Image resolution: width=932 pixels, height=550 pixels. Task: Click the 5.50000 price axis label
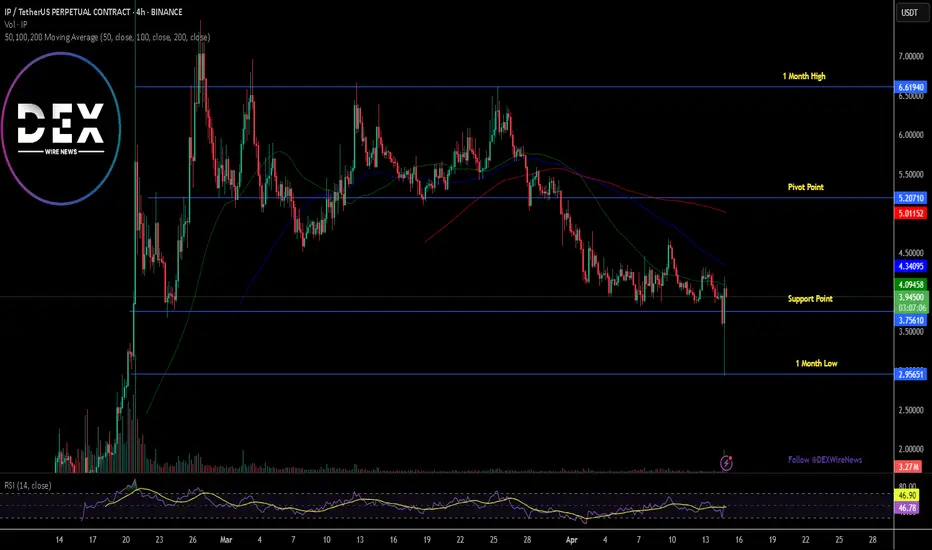click(x=911, y=175)
